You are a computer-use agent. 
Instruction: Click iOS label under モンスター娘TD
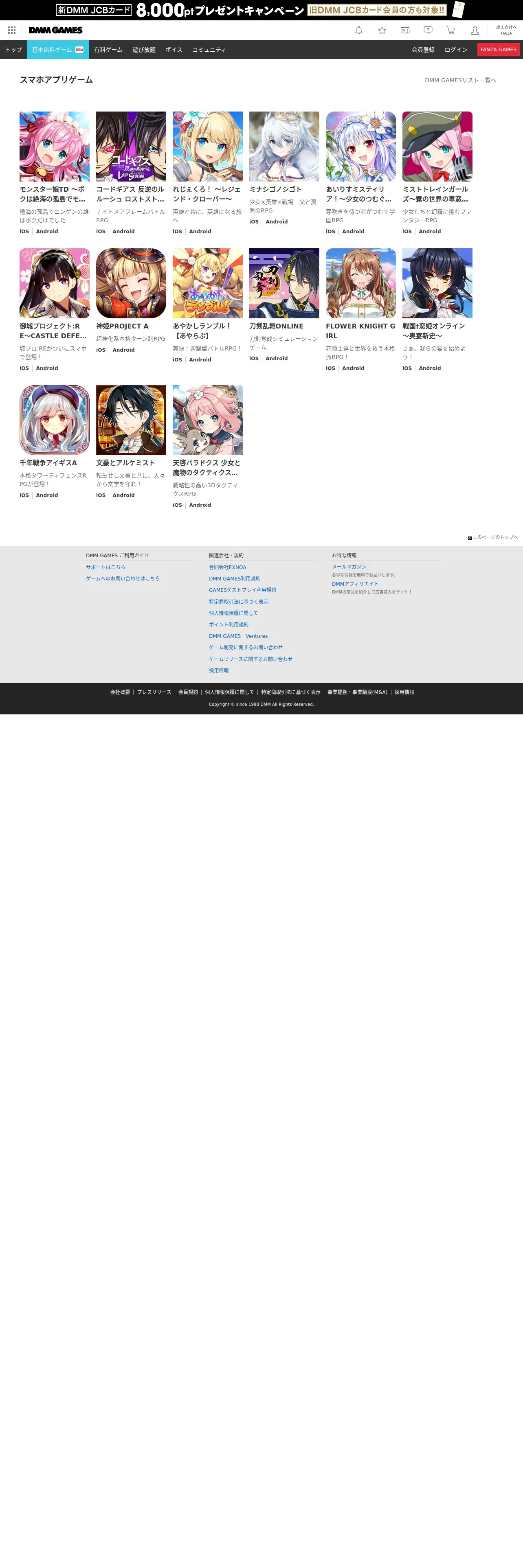[24, 231]
